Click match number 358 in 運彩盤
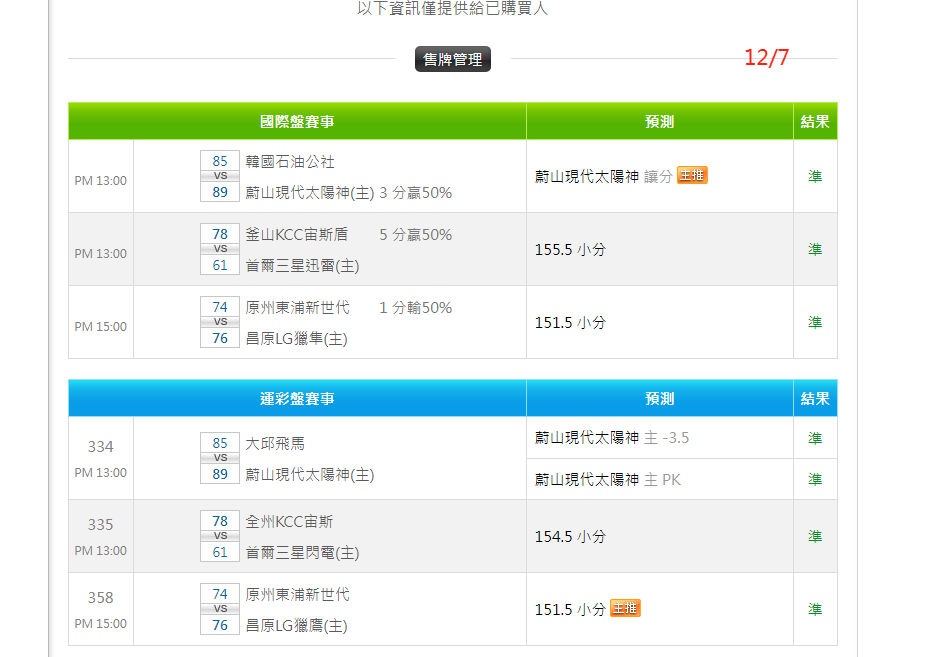Image resolution: width=931 pixels, height=657 pixels. pyautogui.click(x=100, y=597)
